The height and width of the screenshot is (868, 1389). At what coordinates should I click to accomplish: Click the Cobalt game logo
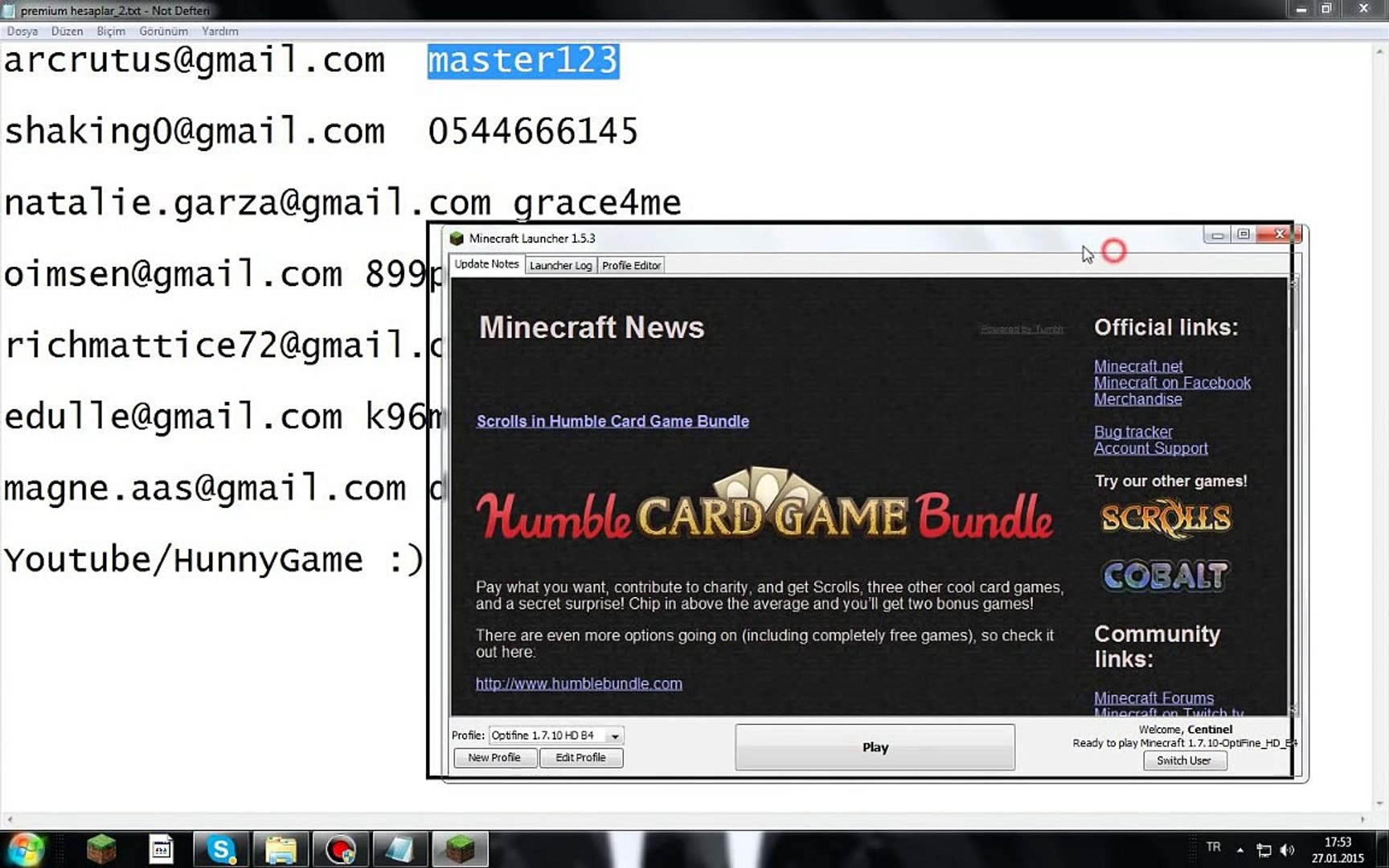[1166, 575]
